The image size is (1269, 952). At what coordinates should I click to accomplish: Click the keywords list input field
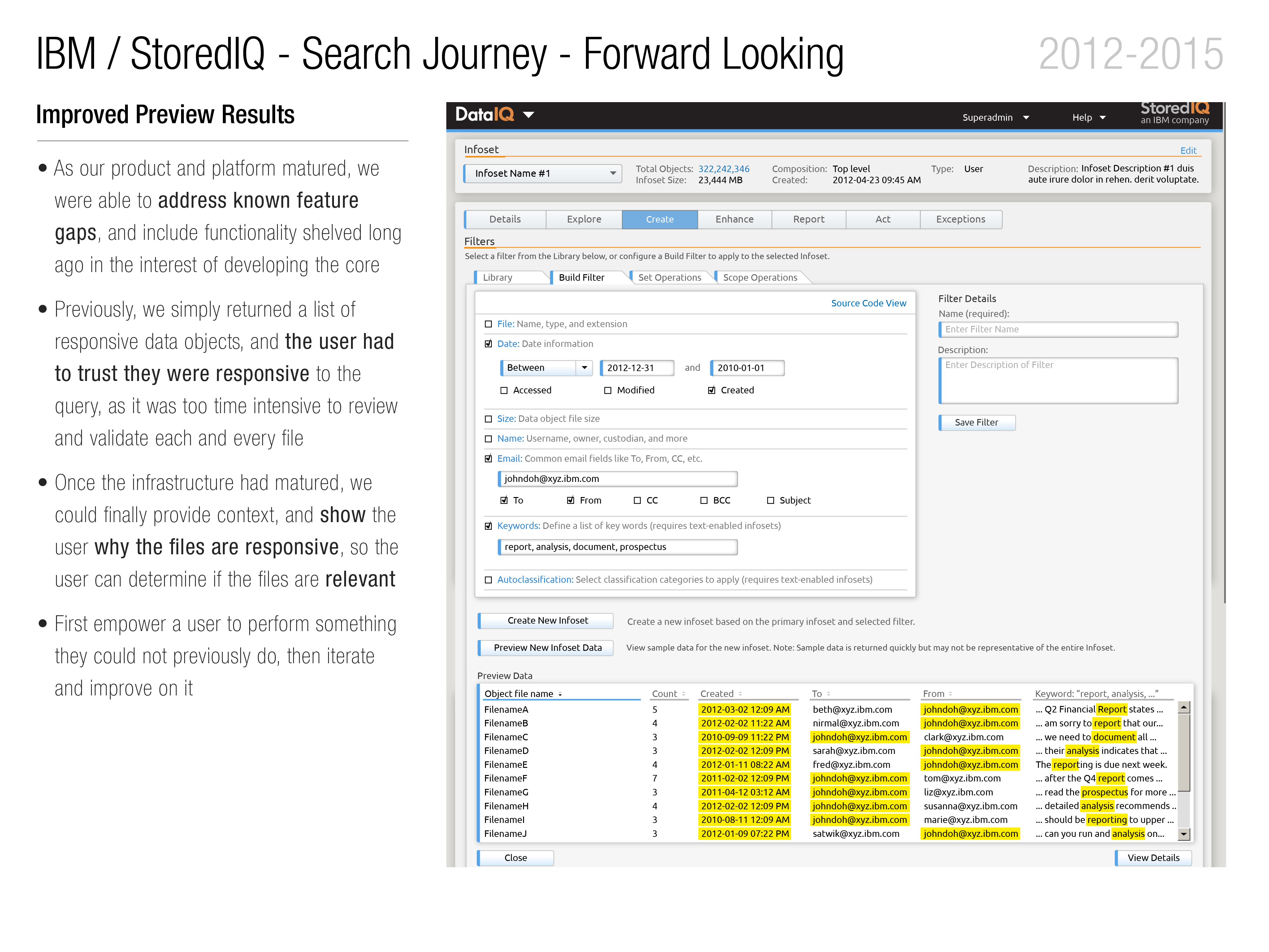tap(617, 547)
